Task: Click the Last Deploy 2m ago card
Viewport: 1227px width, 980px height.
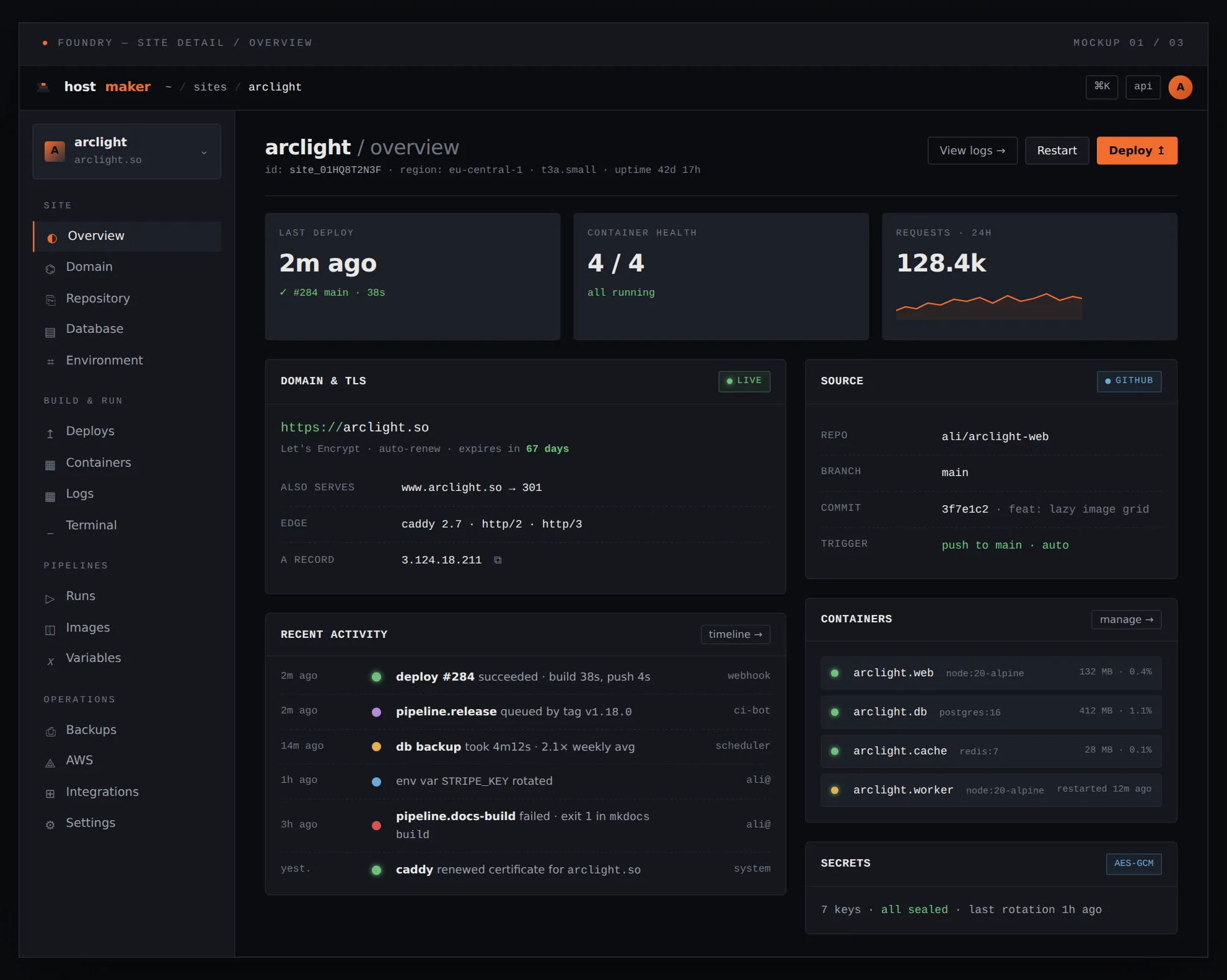Action: (413, 276)
